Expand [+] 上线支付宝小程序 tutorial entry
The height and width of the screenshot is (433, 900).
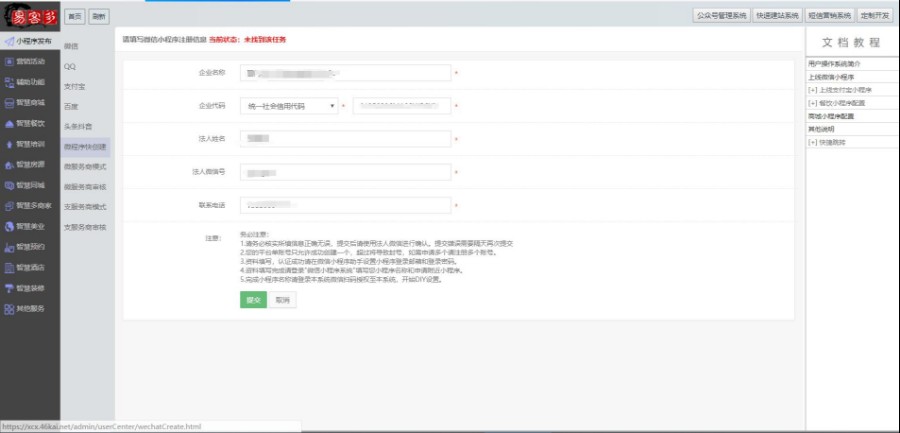(840, 90)
